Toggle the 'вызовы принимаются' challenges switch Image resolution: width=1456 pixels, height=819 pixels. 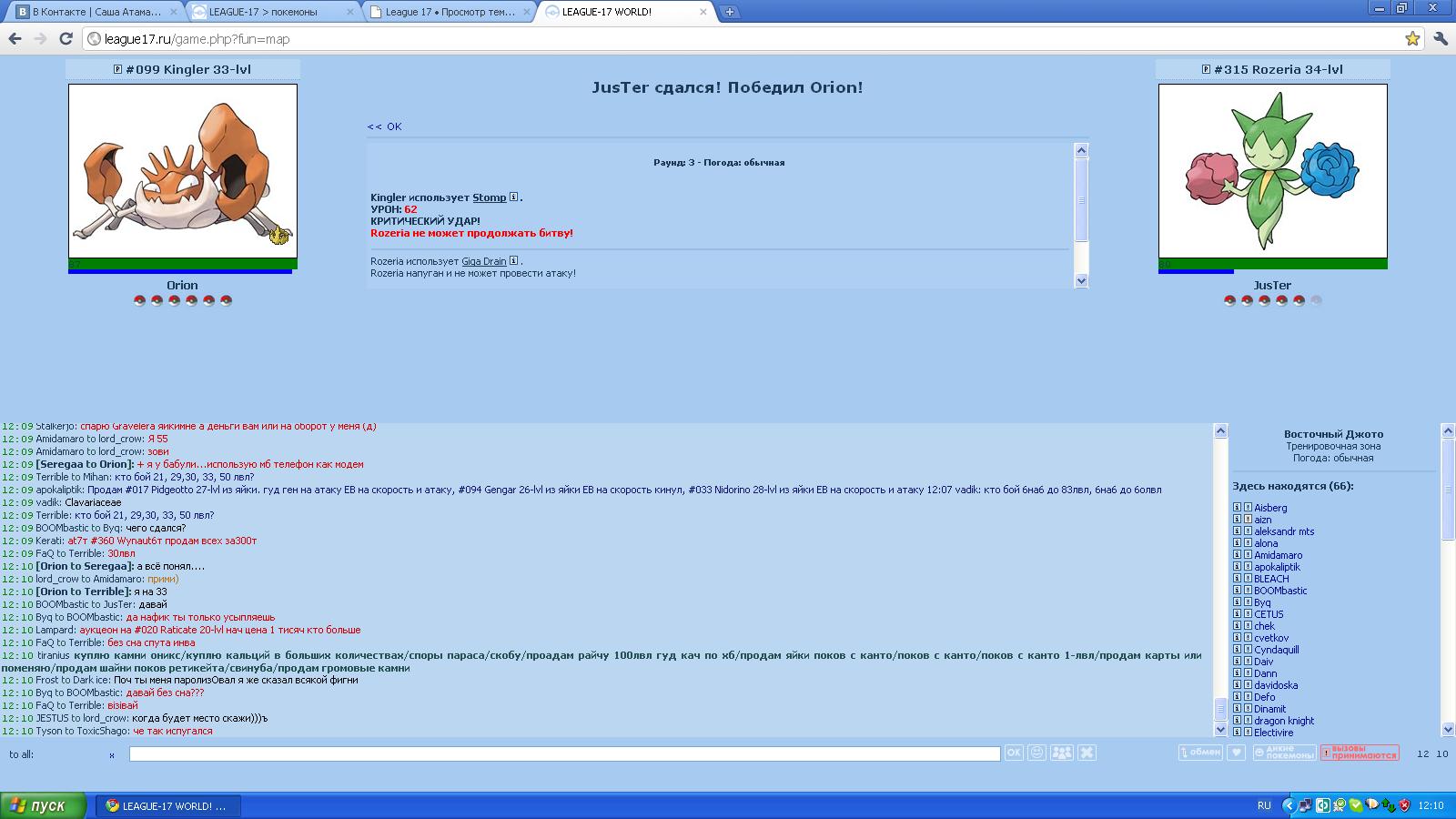point(1360,753)
